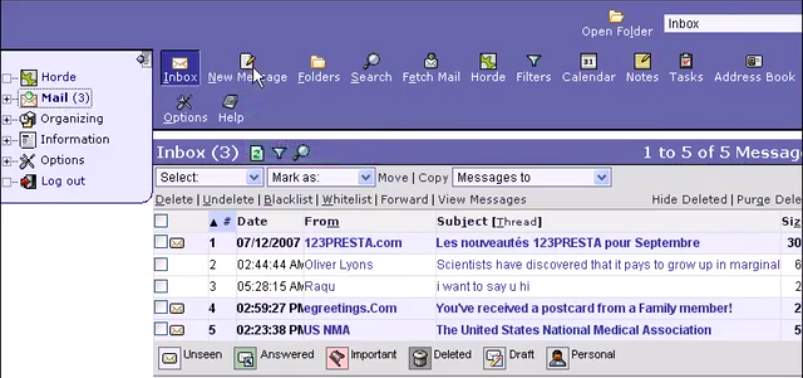Expand the Organizing tree node
This screenshot has height=378, width=803.
(6, 120)
